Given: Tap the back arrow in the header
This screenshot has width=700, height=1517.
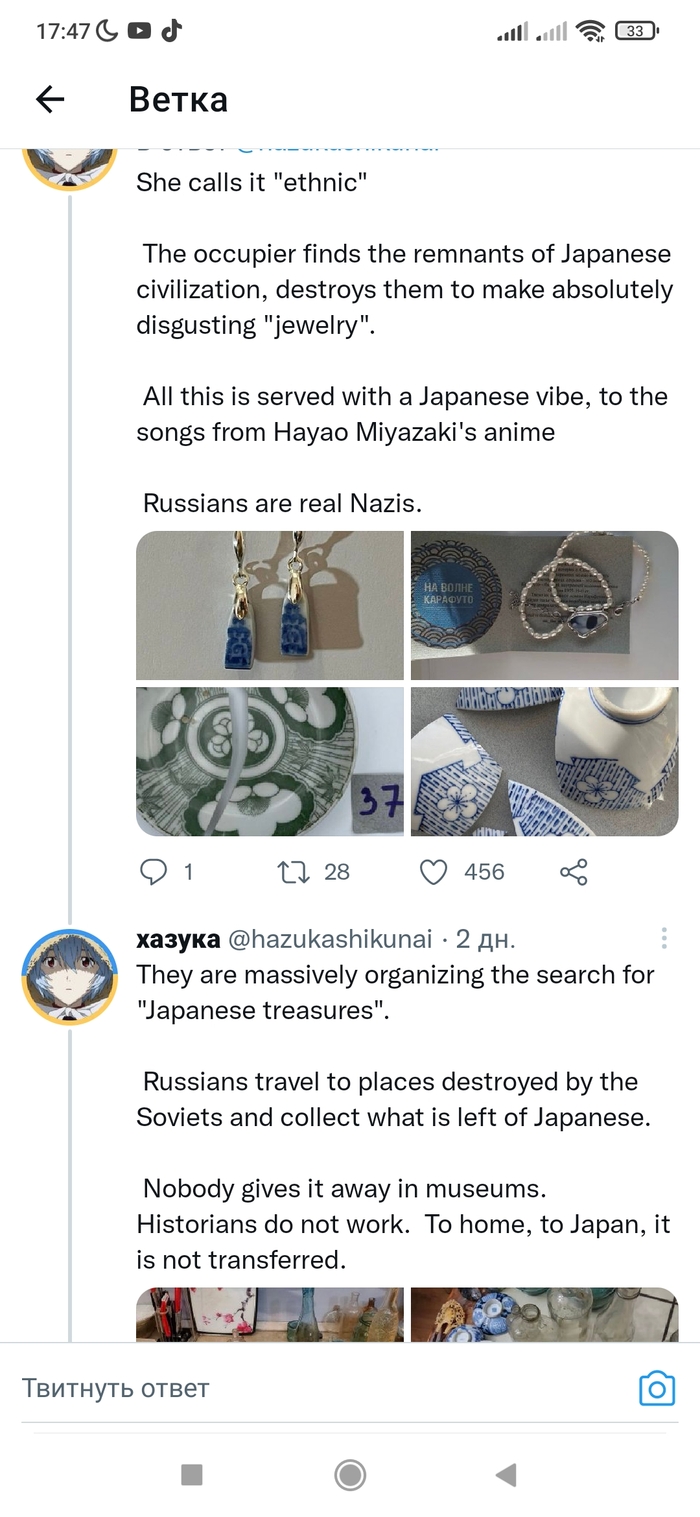Looking at the screenshot, I should 50,98.
